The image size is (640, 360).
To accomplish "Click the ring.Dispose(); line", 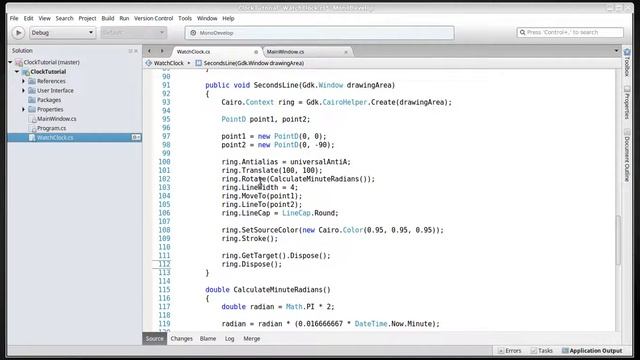I will pos(251,264).
